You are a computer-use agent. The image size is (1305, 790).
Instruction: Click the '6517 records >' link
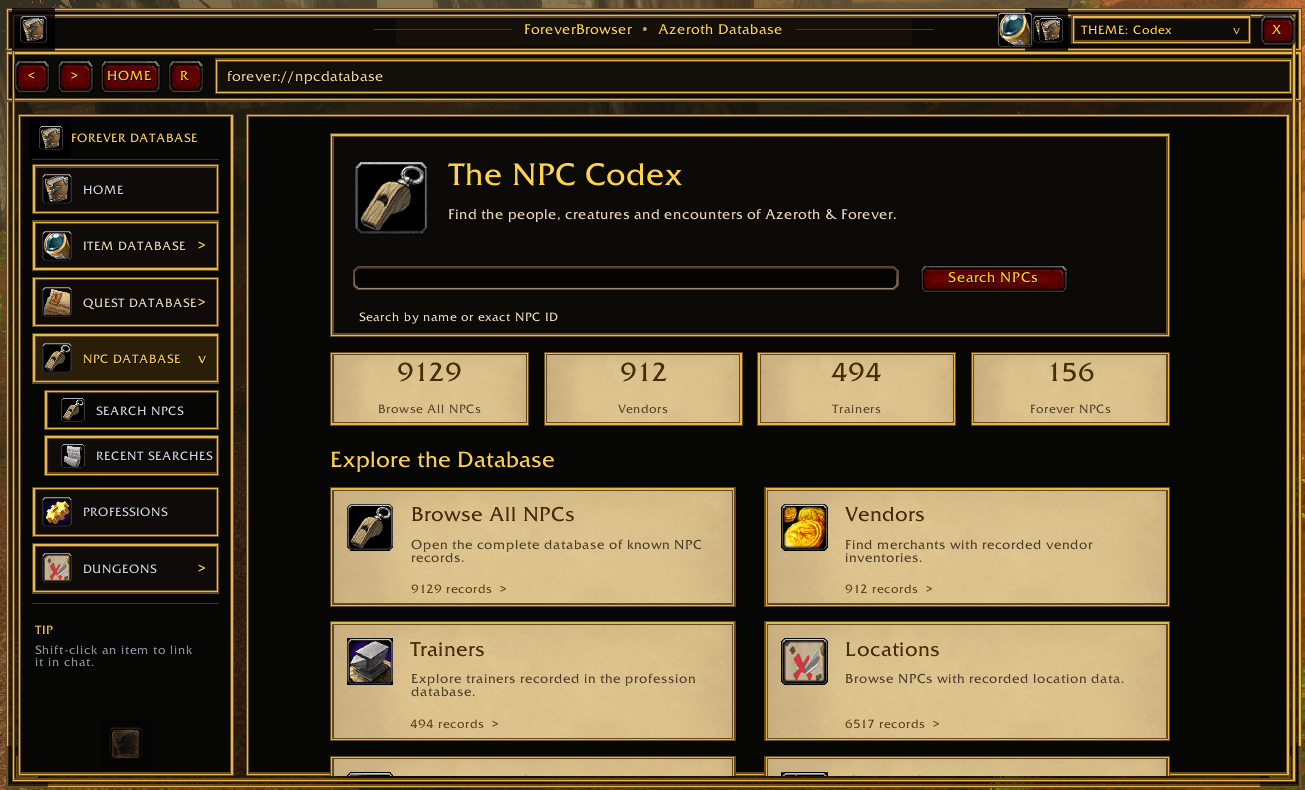click(x=893, y=724)
